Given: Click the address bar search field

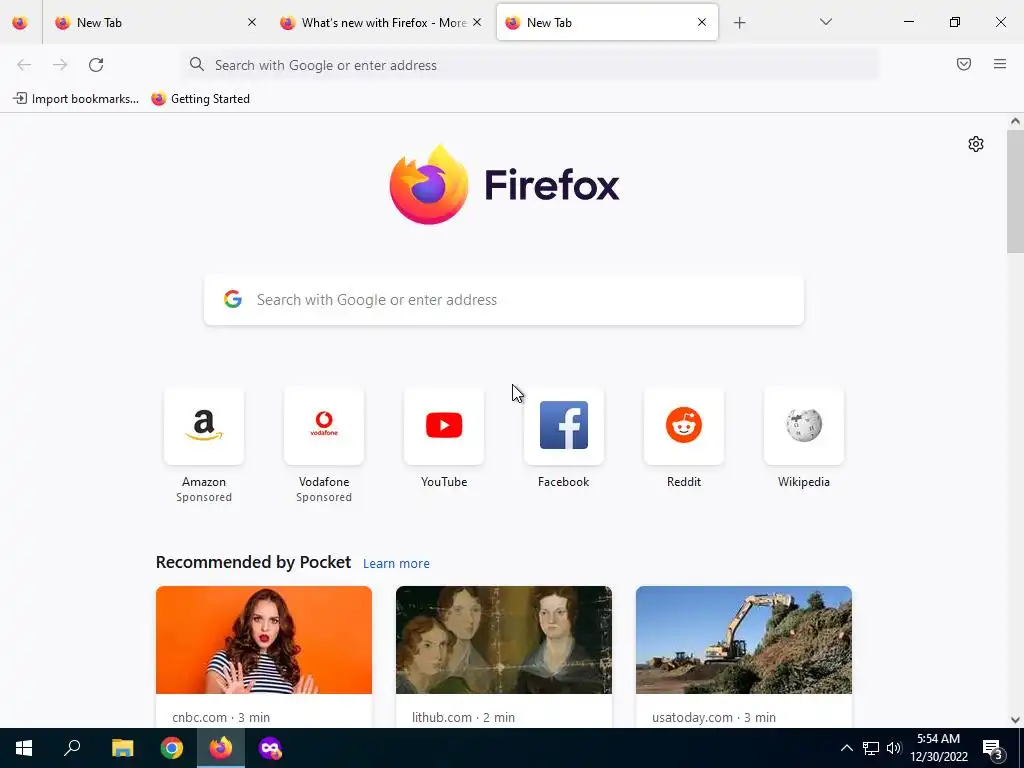Looking at the screenshot, I should (529, 65).
